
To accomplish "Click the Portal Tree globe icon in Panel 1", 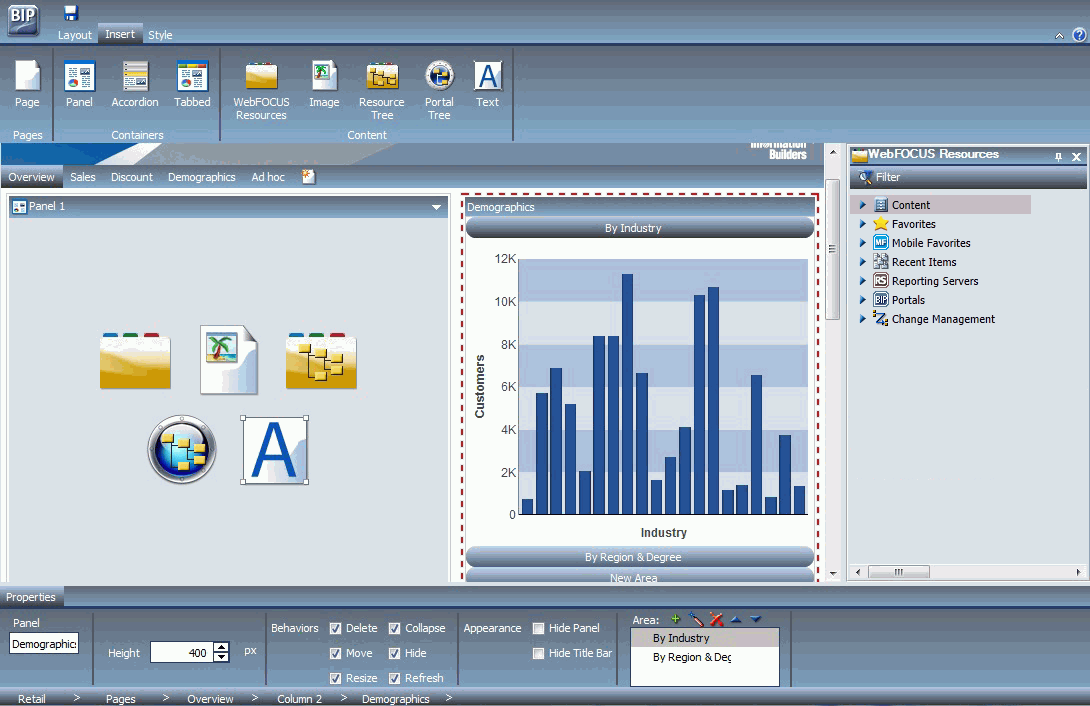I will (x=182, y=450).
